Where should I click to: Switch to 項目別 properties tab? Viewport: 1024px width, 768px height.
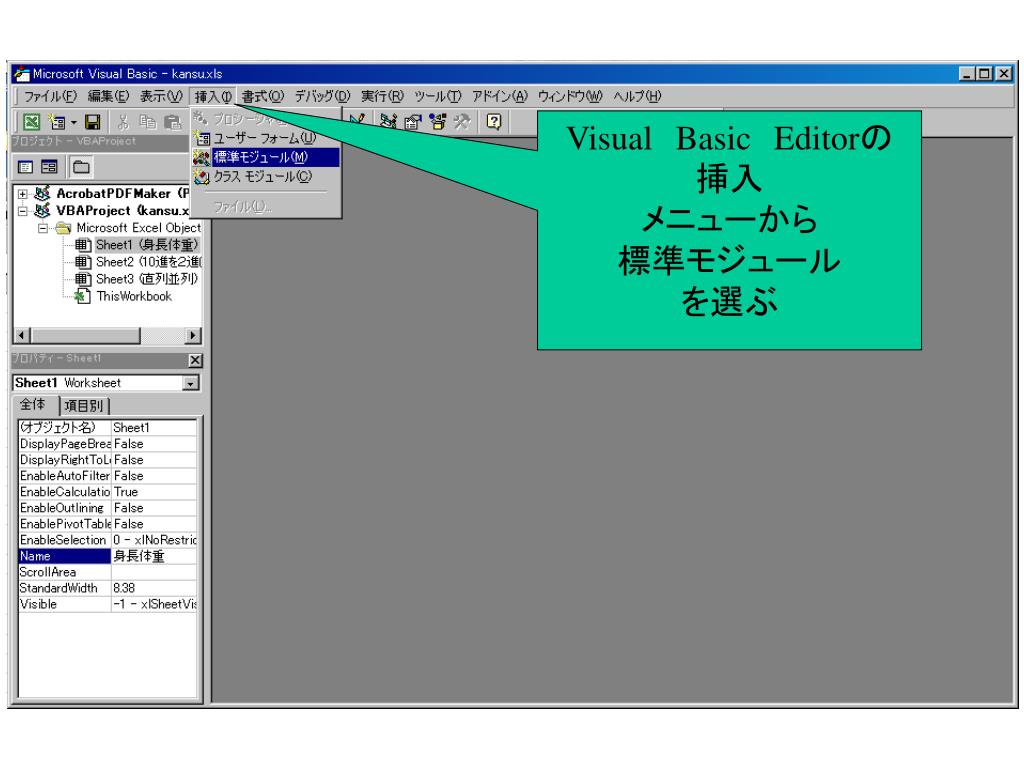(x=84, y=406)
